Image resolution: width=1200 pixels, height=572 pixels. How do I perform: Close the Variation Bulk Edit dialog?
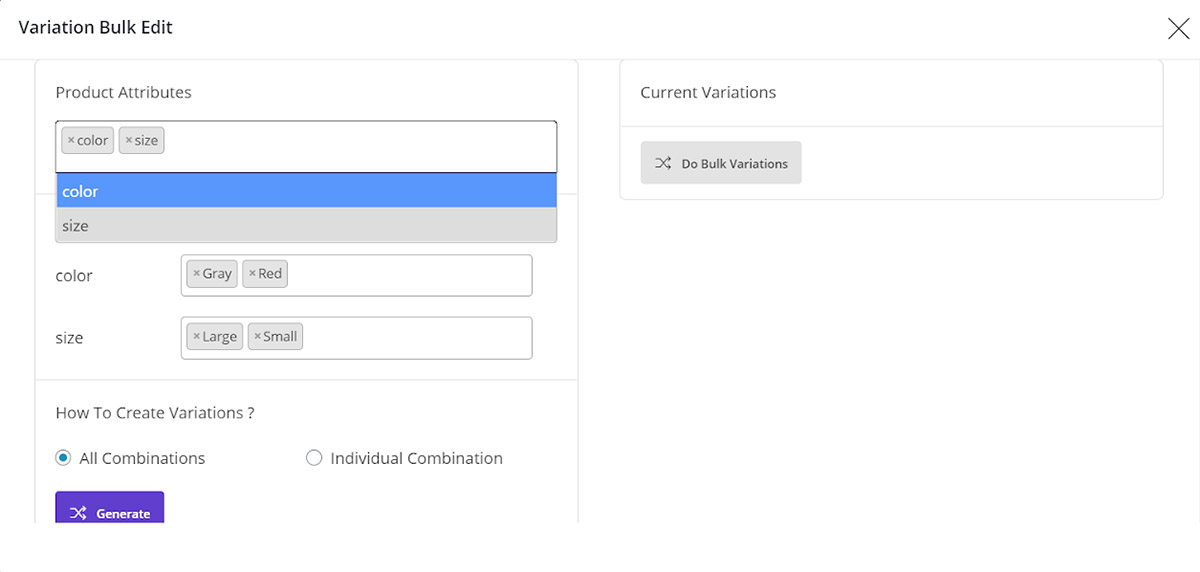coord(1178,28)
